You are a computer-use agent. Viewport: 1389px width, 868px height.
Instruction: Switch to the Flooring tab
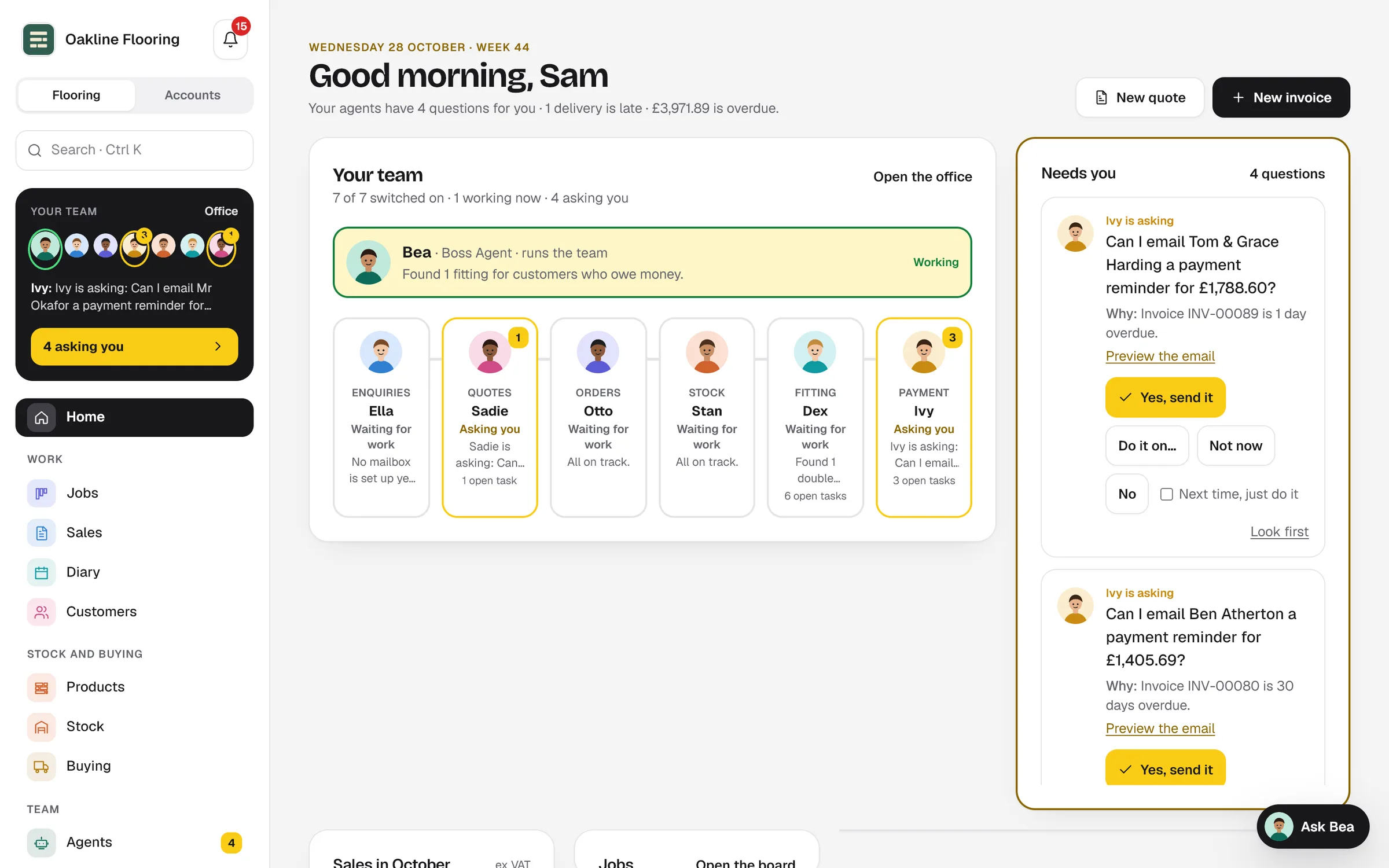[76, 95]
